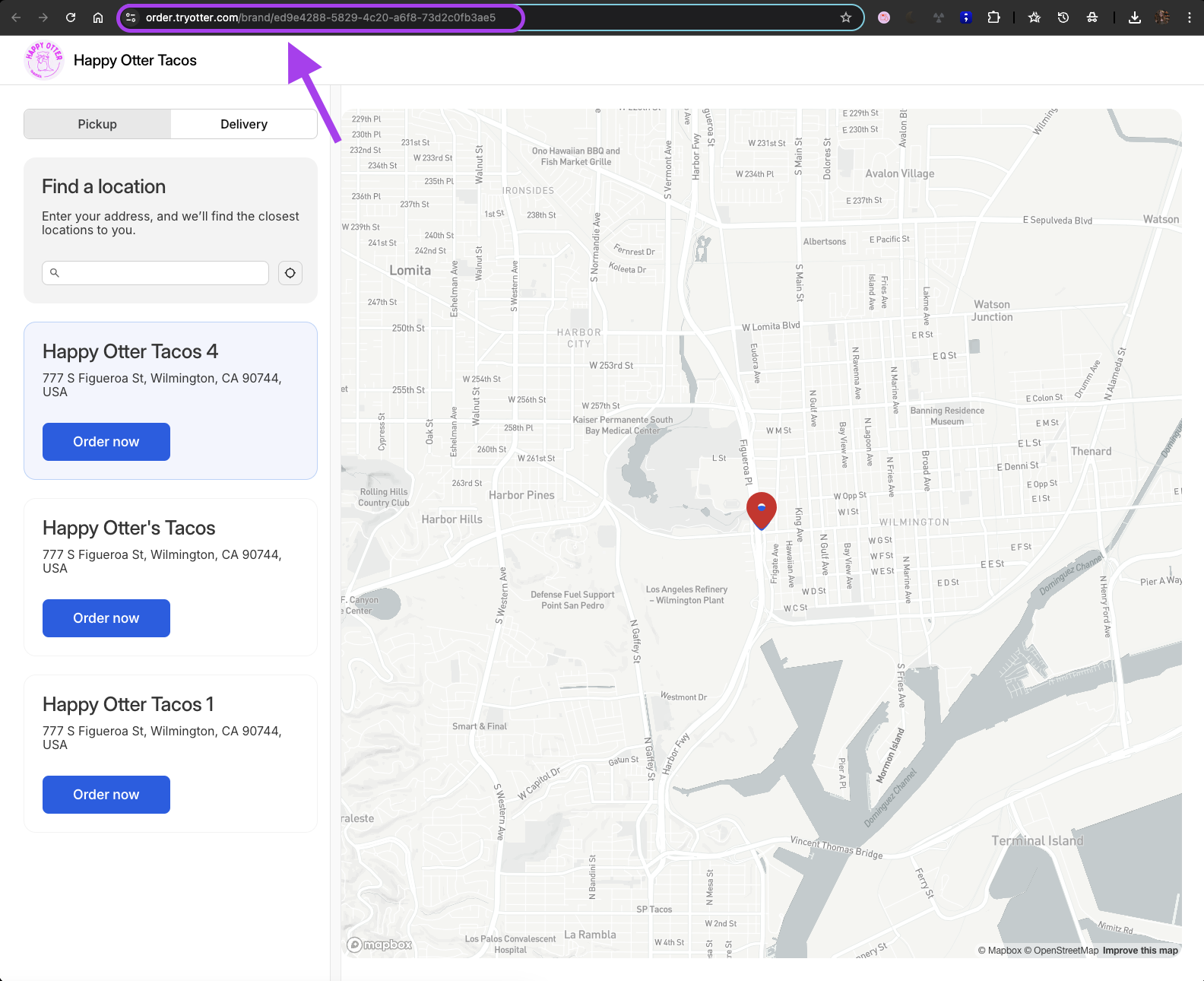Click the Harbor Hills map label
This screenshot has height=981, width=1204.
(452, 519)
